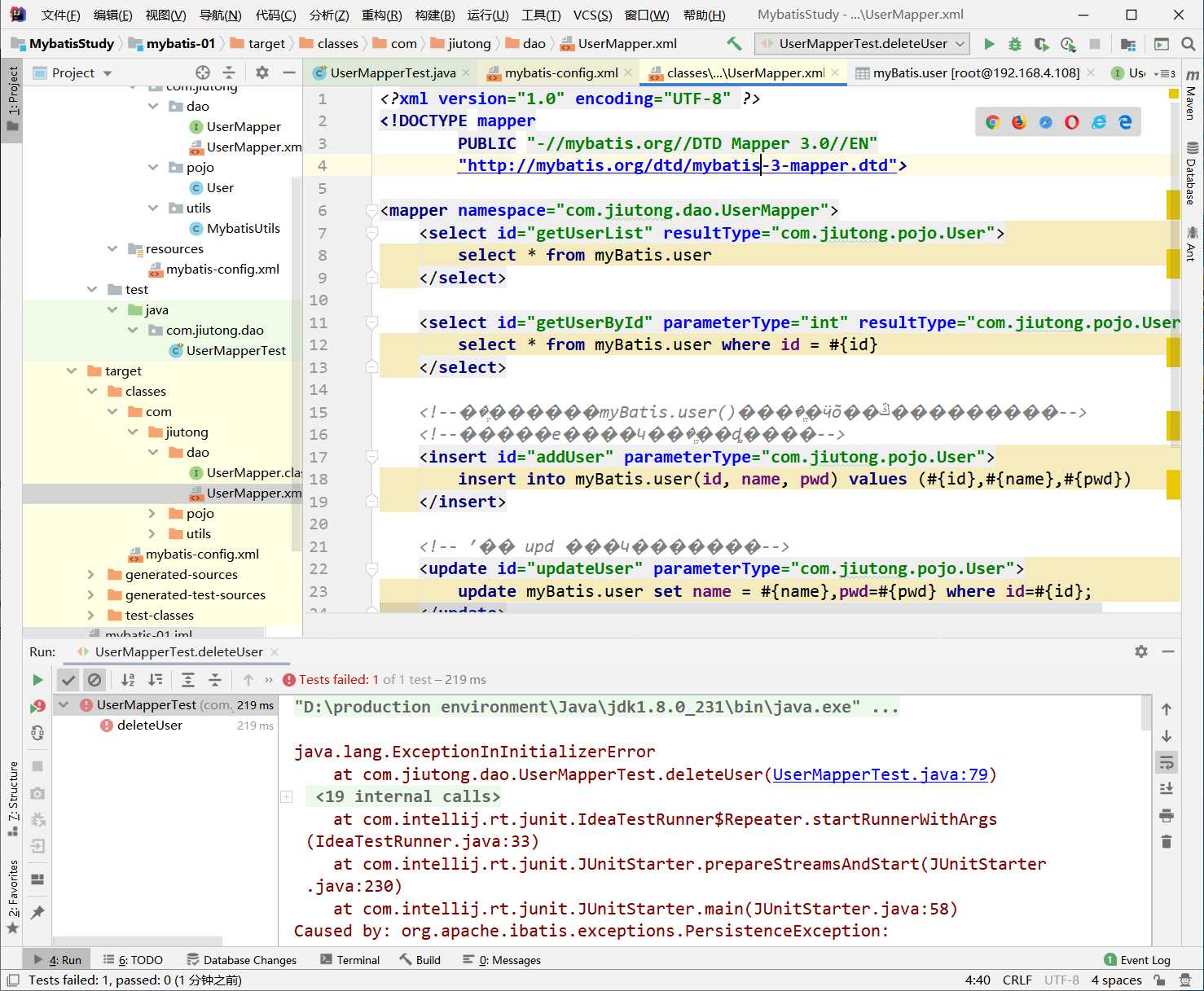Expand all test results in Run panel
This screenshot has width=1204, height=991.
pyautogui.click(x=188, y=680)
